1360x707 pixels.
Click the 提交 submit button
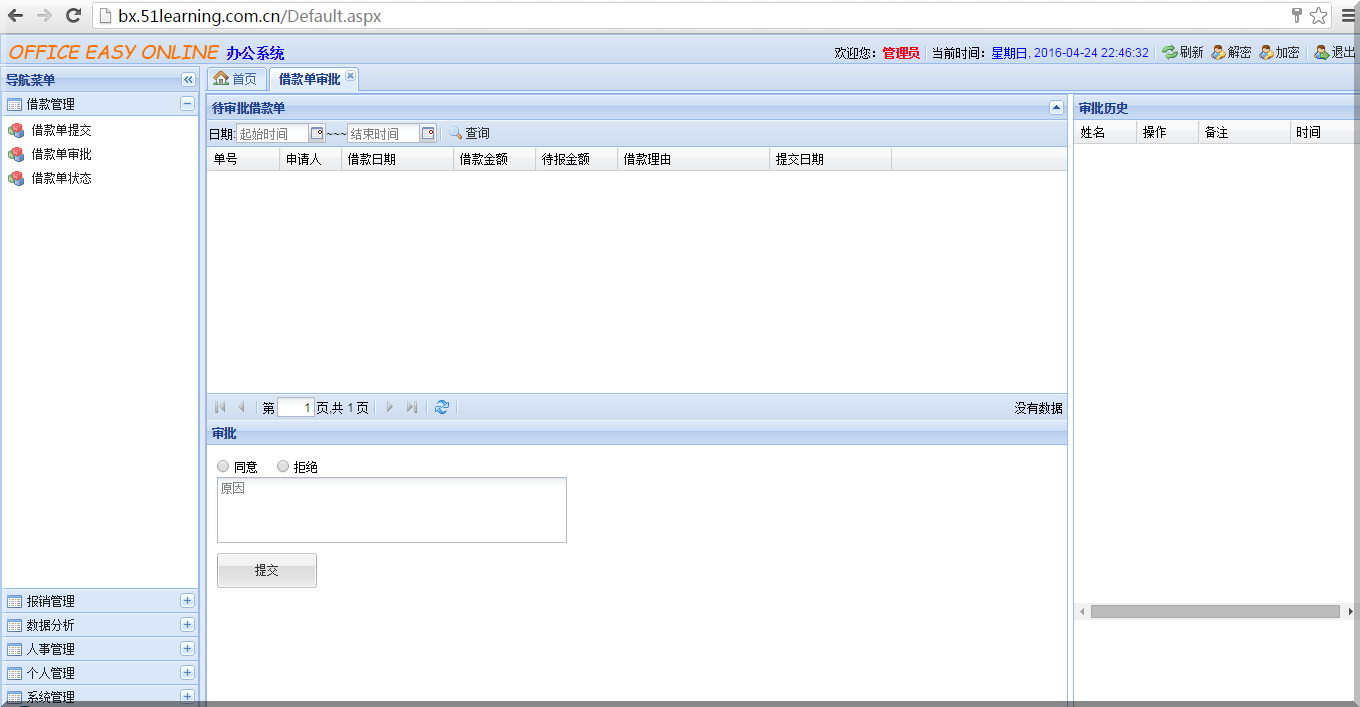(x=266, y=570)
